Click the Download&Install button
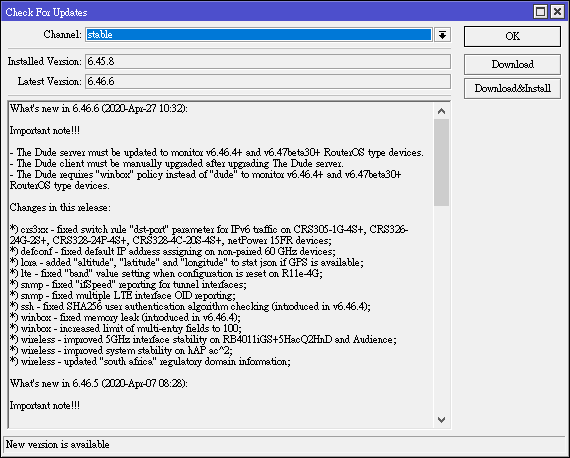 (512, 88)
